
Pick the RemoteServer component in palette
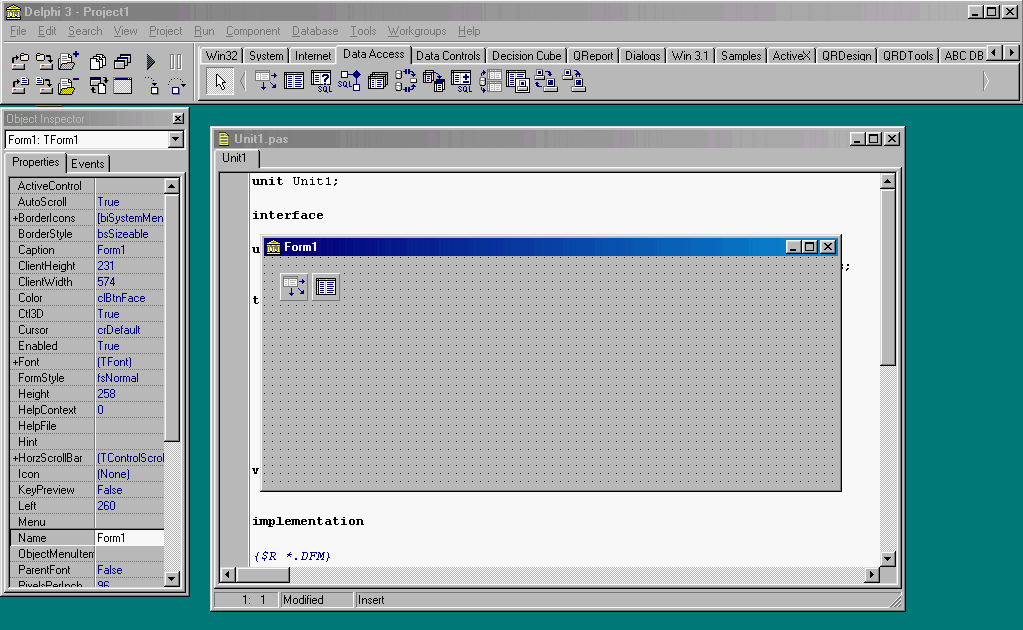pyautogui.click(x=546, y=81)
